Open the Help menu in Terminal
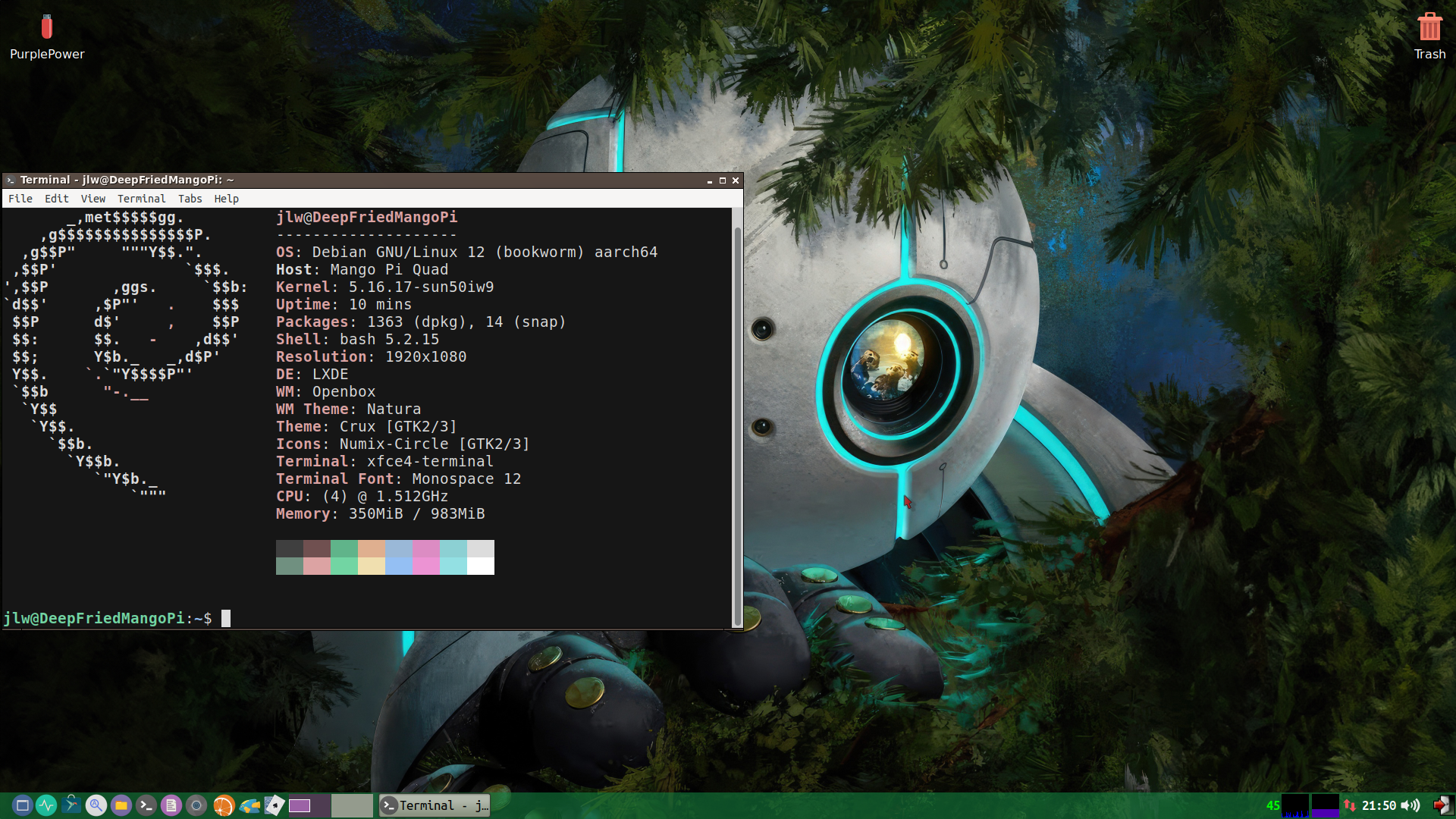The height and width of the screenshot is (819, 1456). (226, 199)
